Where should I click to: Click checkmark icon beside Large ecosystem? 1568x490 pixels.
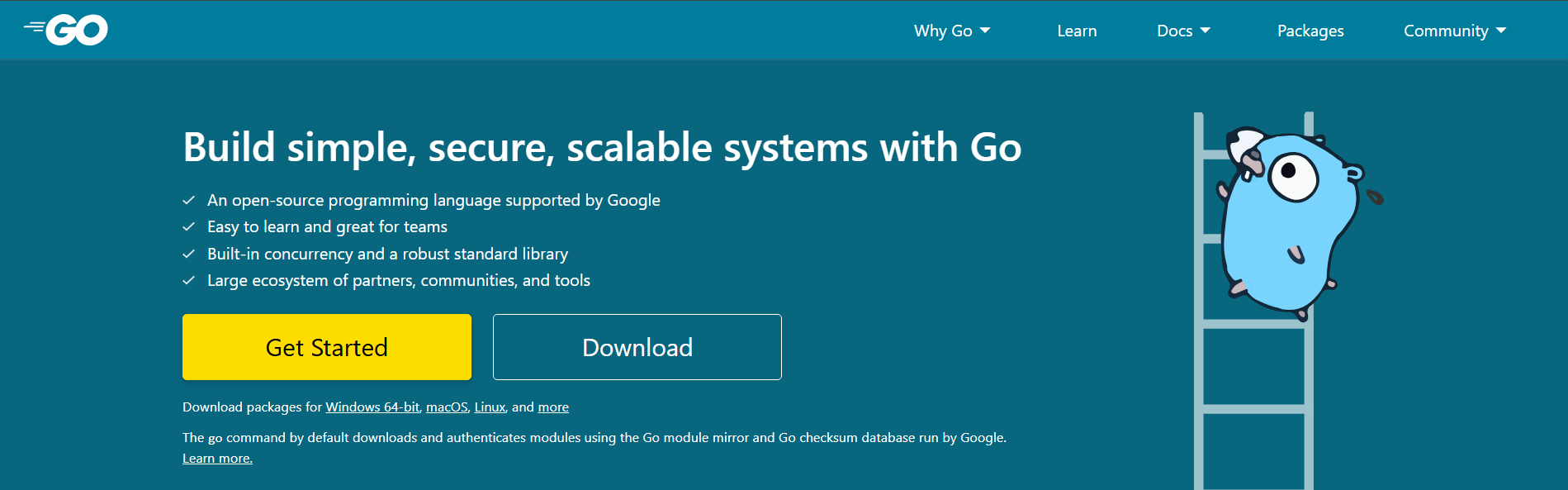(x=189, y=280)
